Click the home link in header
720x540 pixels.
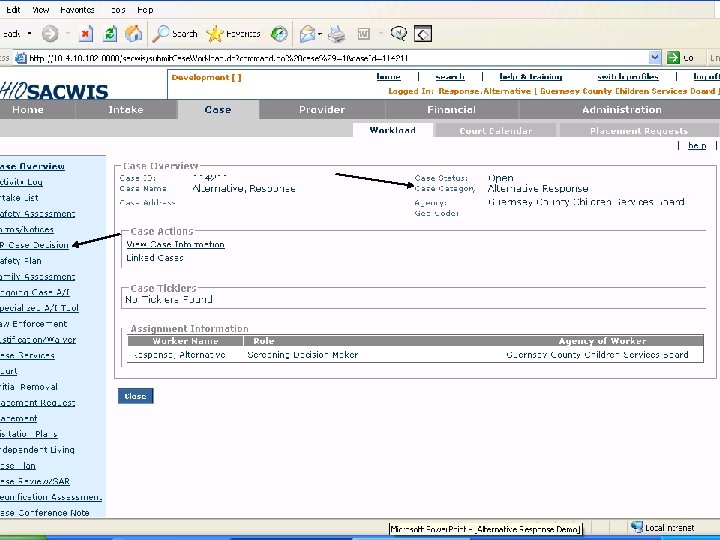point(388,77)
